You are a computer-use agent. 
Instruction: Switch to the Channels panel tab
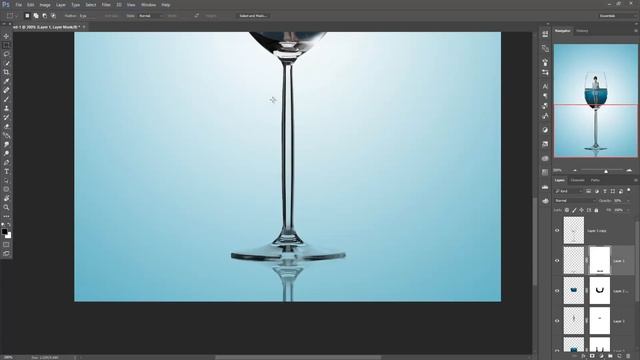click(578, 180)
